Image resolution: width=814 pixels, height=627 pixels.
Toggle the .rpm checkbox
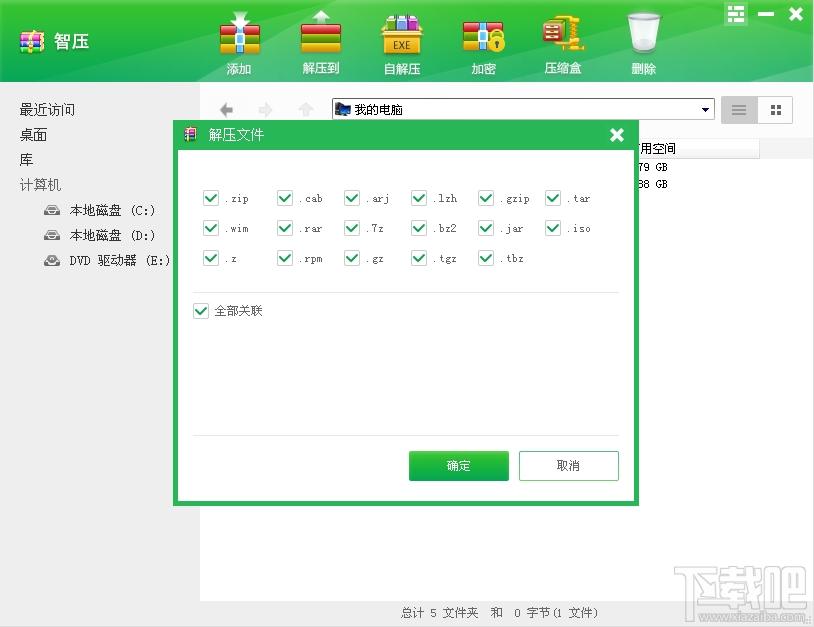pos(285,258)
